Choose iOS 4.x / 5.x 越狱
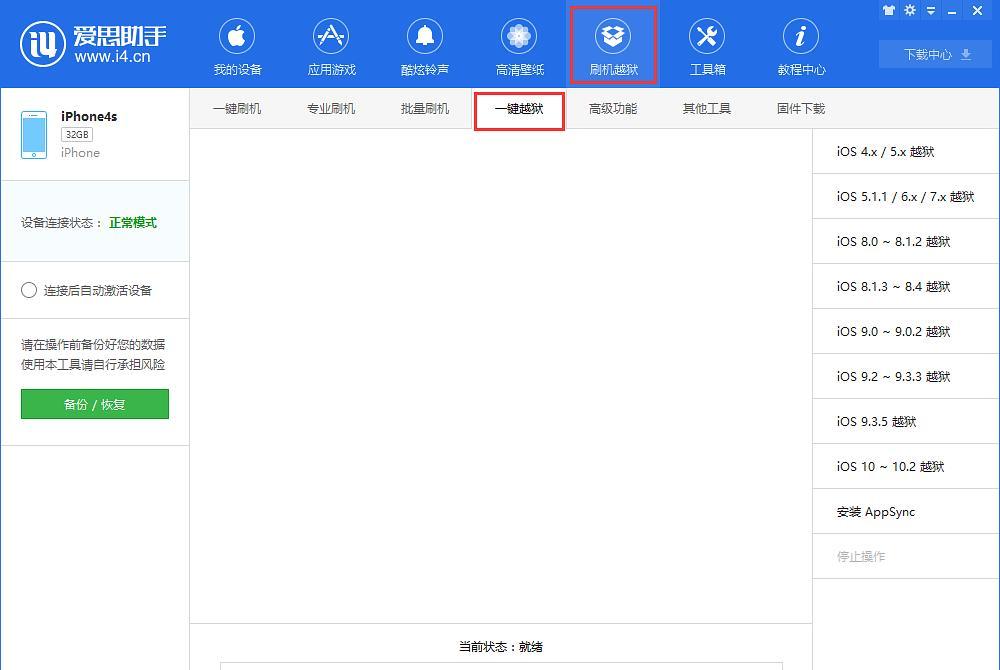 906,152
